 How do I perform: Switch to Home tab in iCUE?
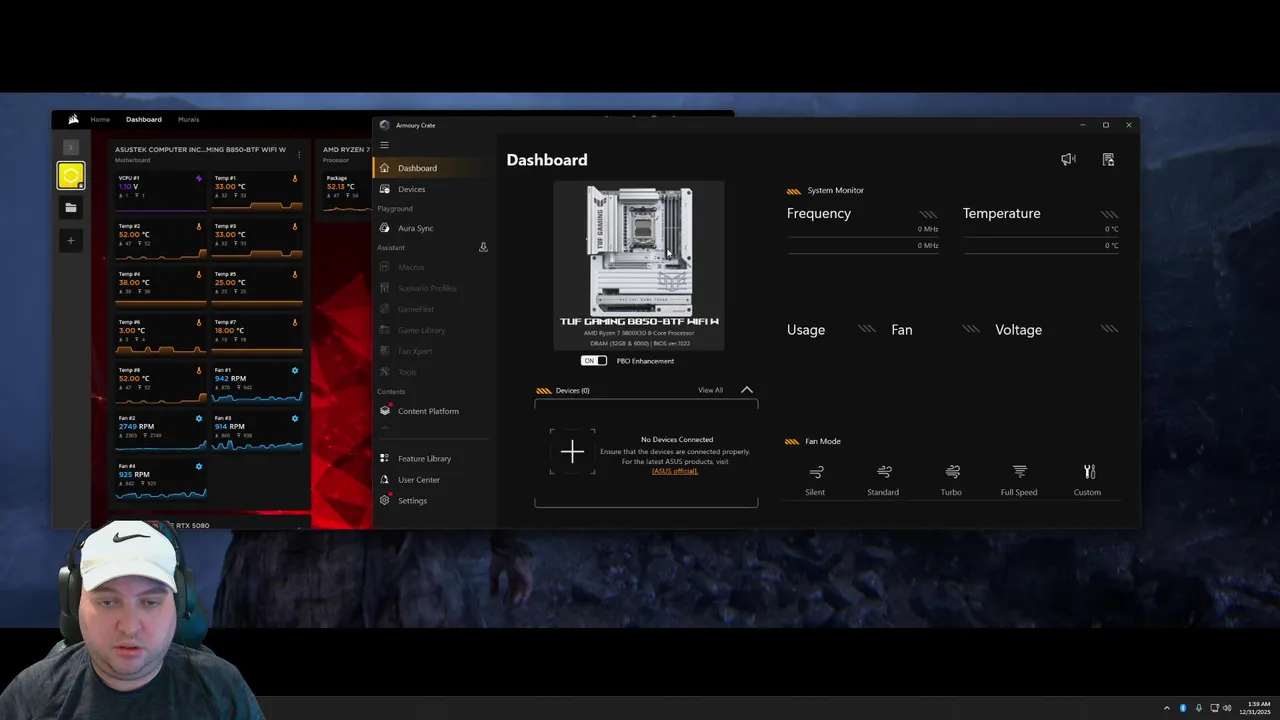point(100,119)
